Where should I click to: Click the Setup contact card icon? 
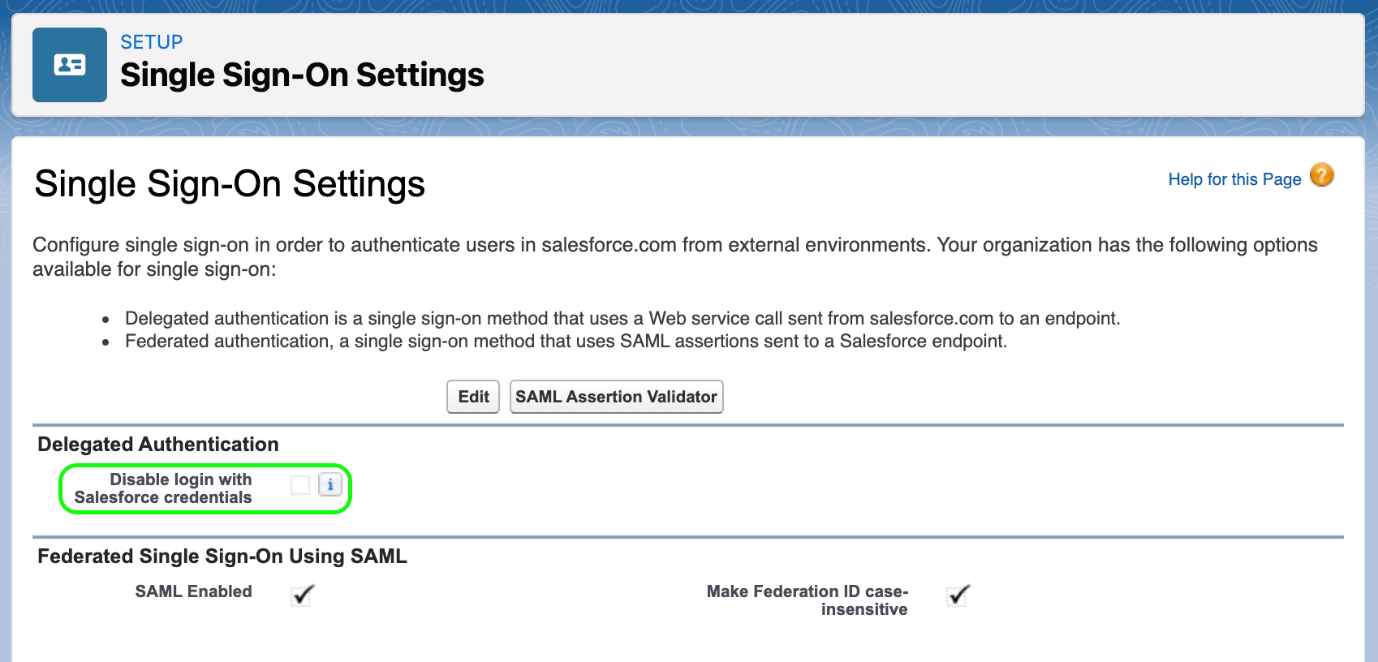69,65
